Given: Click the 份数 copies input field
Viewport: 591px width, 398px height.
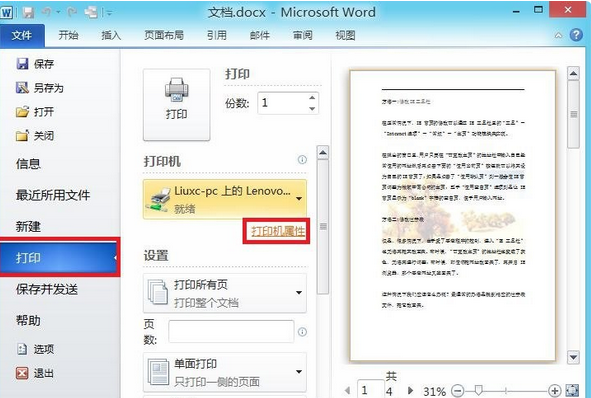Looking at the screenshot, I should (x=282, y=103).
